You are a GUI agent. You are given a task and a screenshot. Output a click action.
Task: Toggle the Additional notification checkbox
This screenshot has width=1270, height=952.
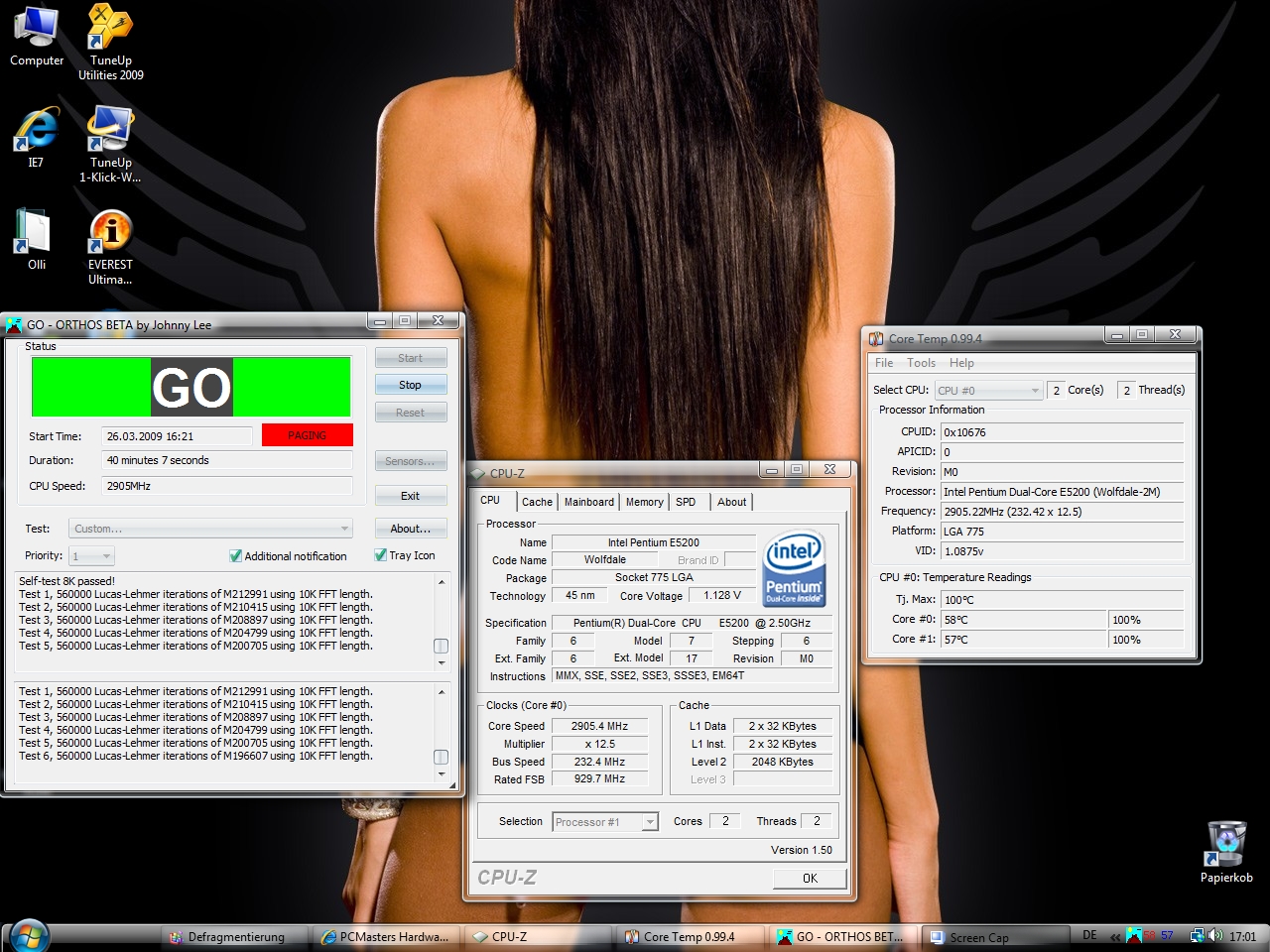coord(236,556)
